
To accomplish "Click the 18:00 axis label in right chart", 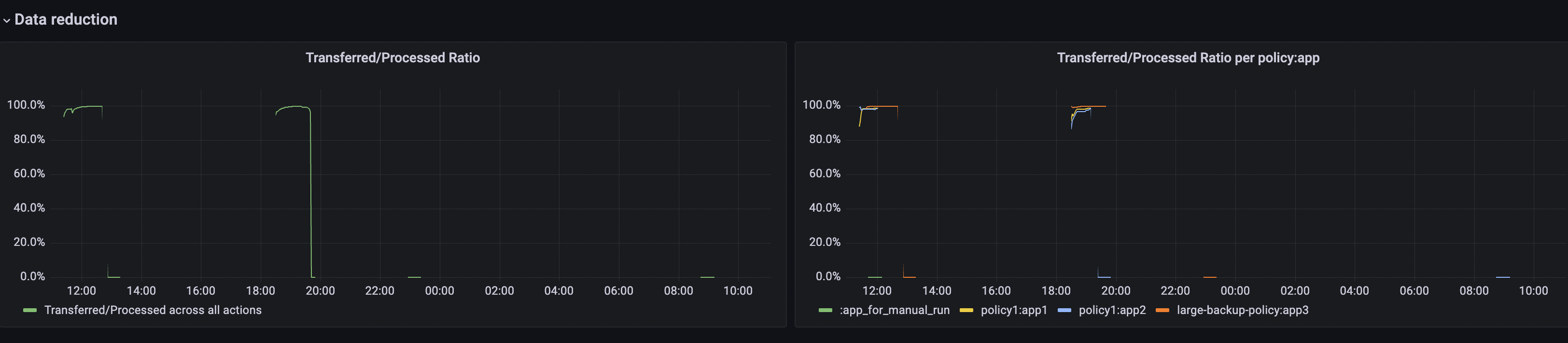I will (1056, 291).
